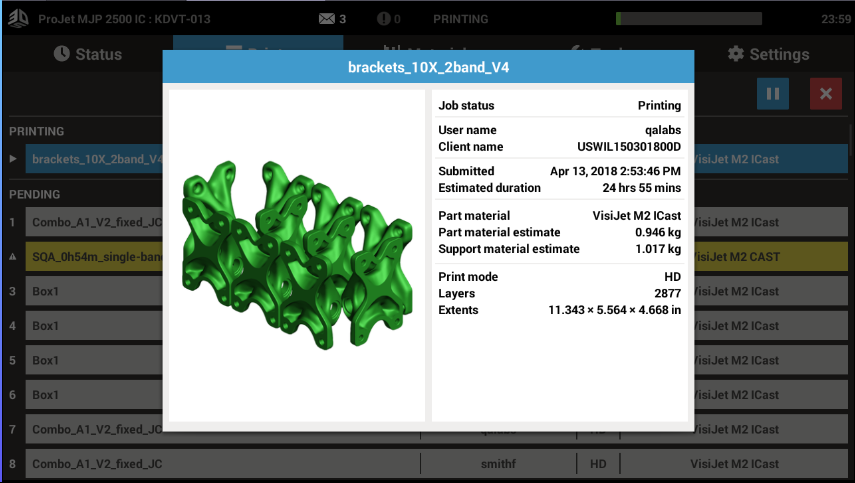The height and width of the screenshot is (483, 855).
Task: Open the alerts exclamation icon
Action: pos(384,18)
